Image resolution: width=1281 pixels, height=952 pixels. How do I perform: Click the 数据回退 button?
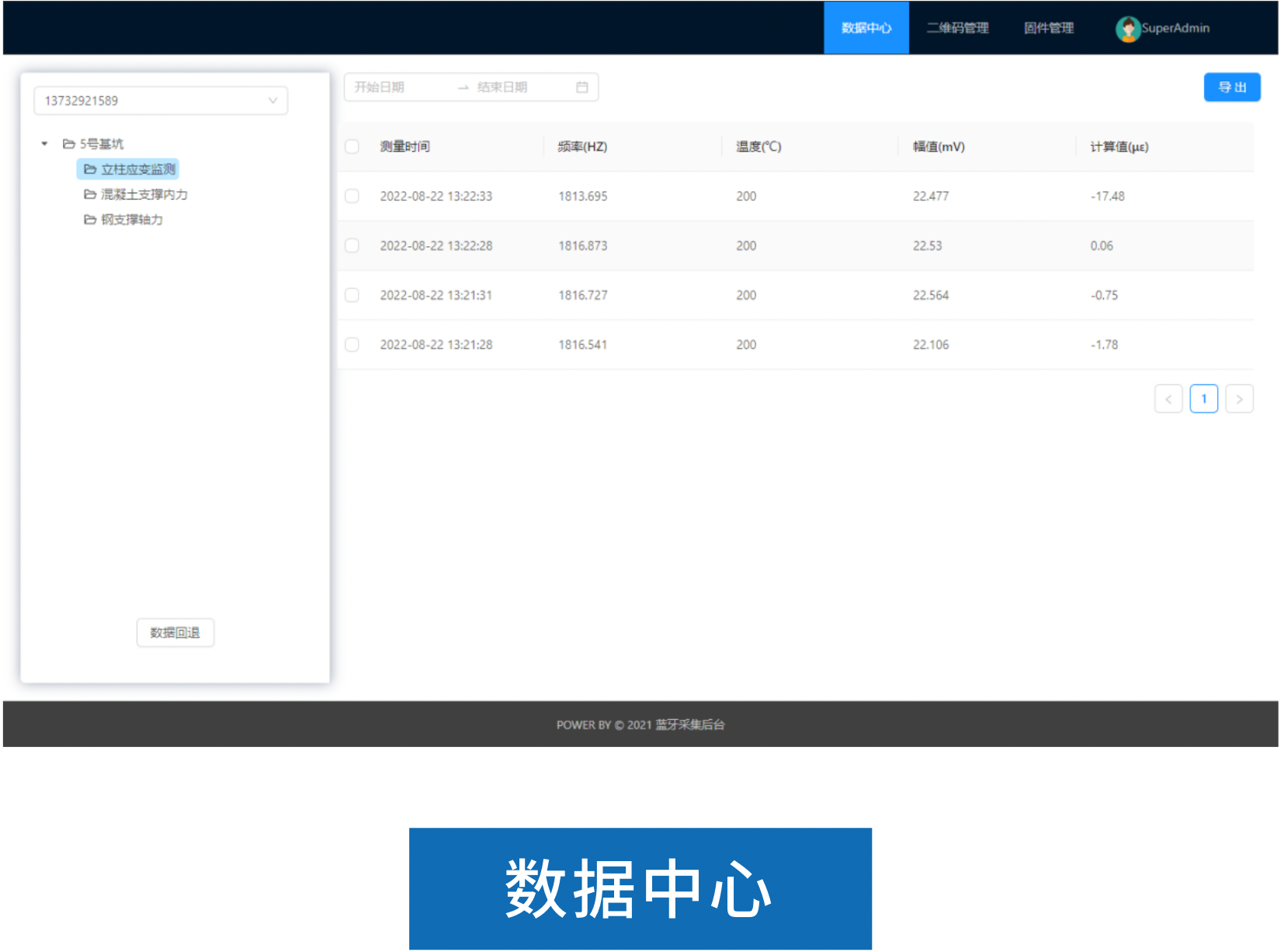175,633
